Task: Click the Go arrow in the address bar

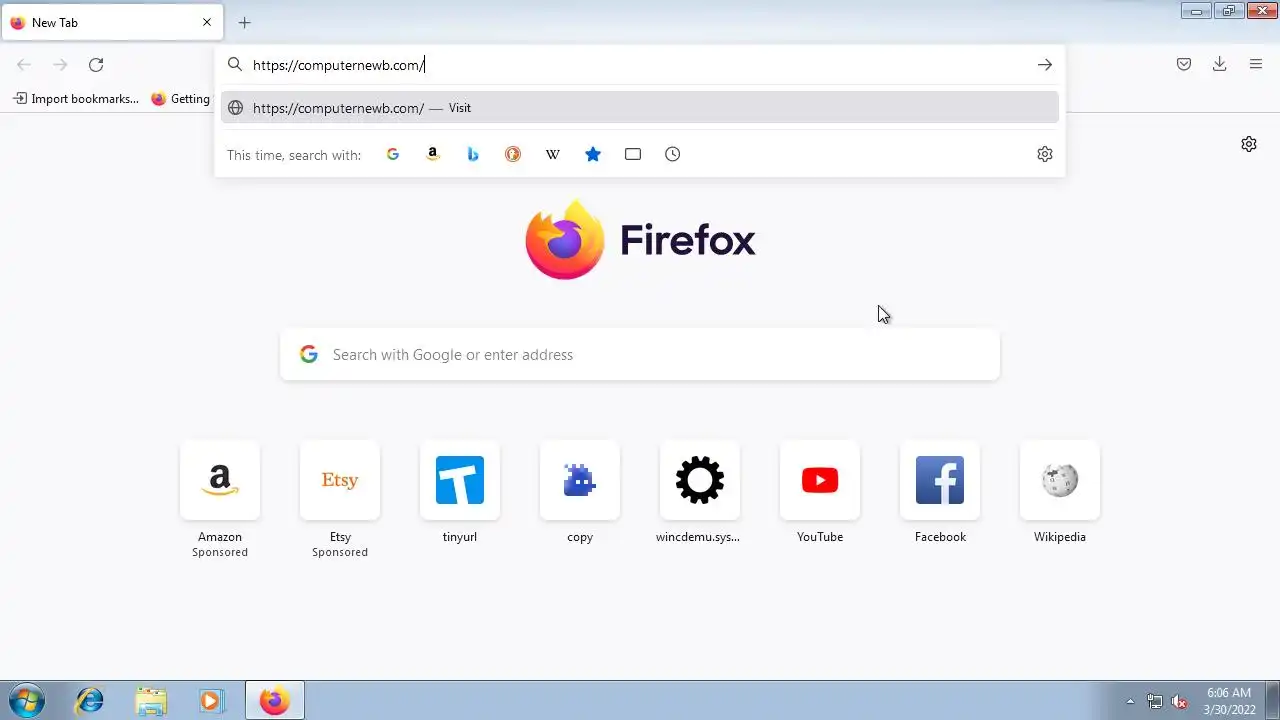Action: coord(1045,65)
